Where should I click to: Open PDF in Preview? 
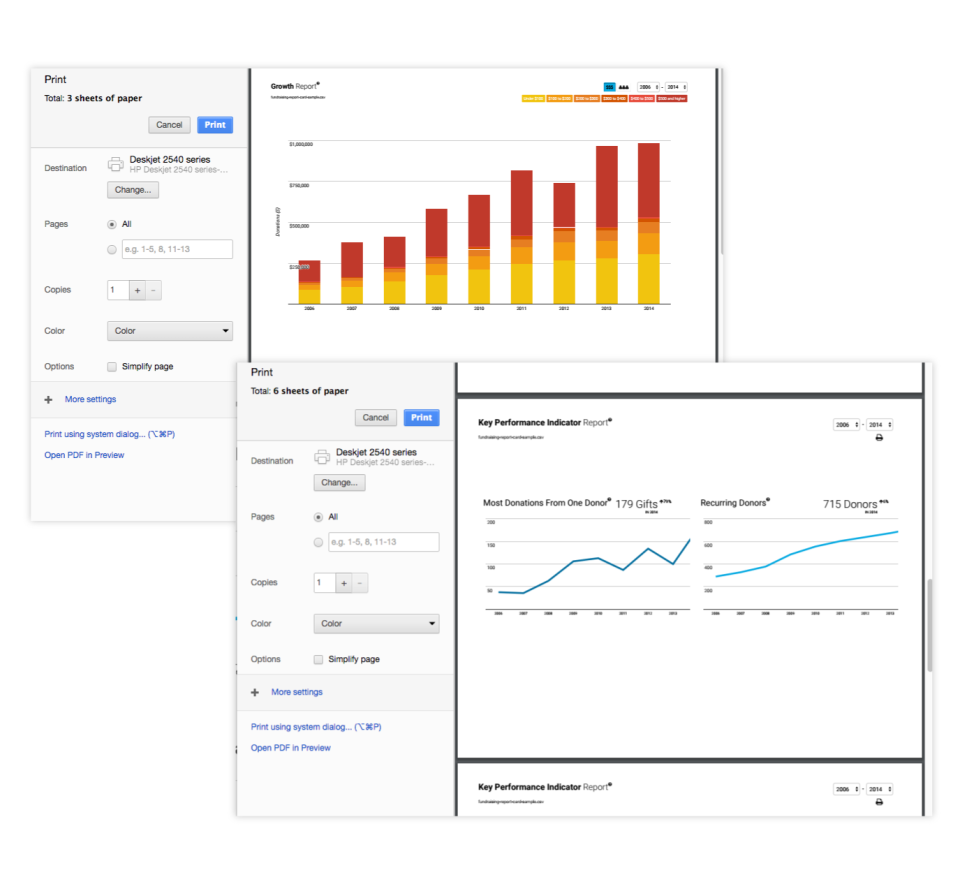[290, 747]
